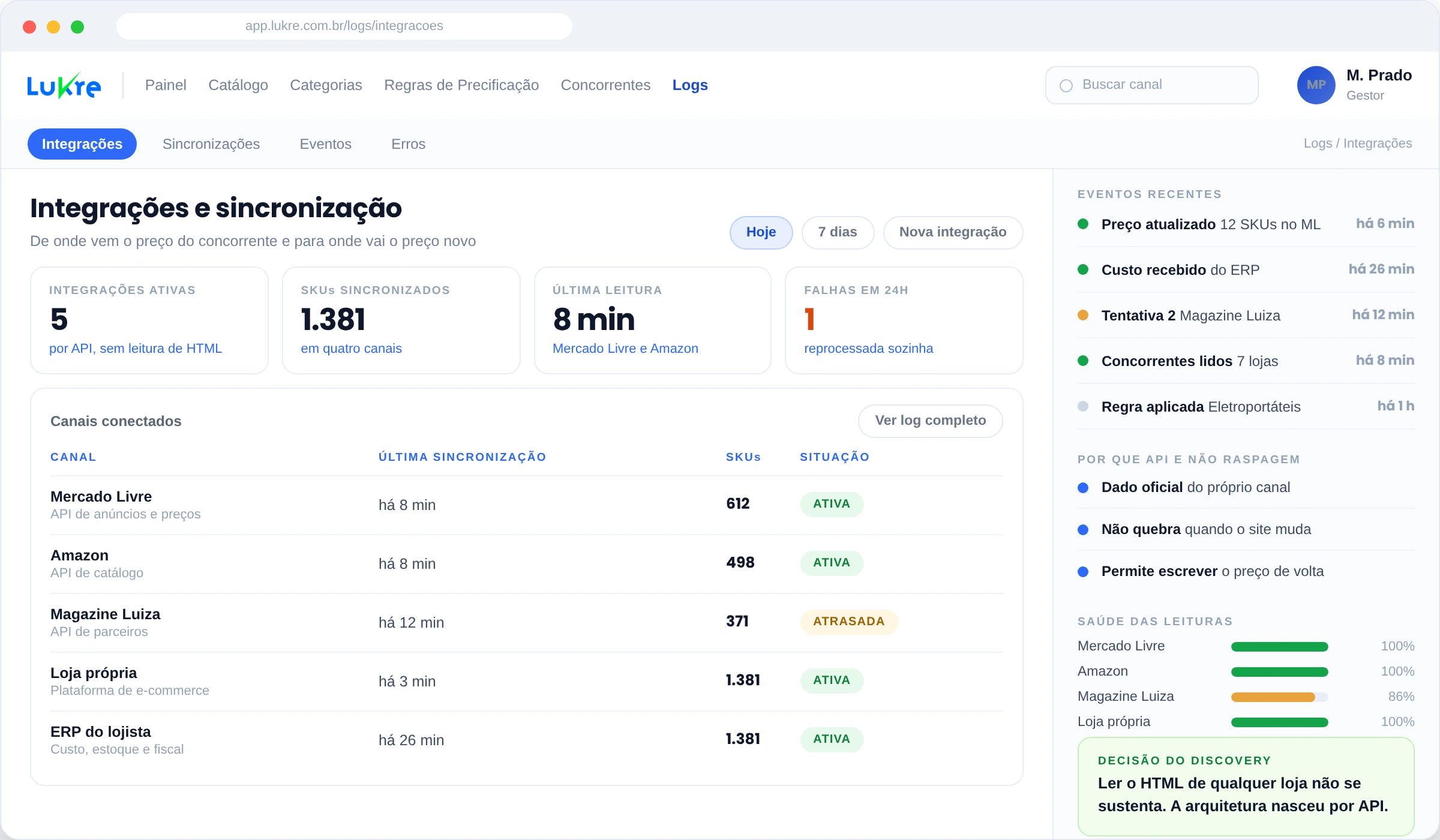Click the 'Decisão do discovery' note card
The height and width of the screenshot is (840, 1440).
pyautogui.click(x=1246, y=787)
